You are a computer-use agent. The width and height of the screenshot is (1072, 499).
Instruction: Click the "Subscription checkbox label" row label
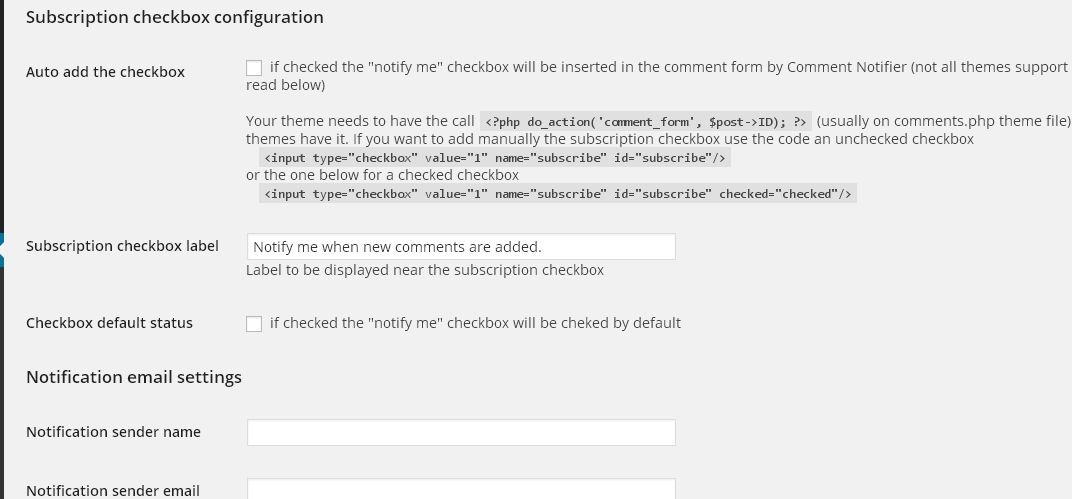tap(122, 246)
